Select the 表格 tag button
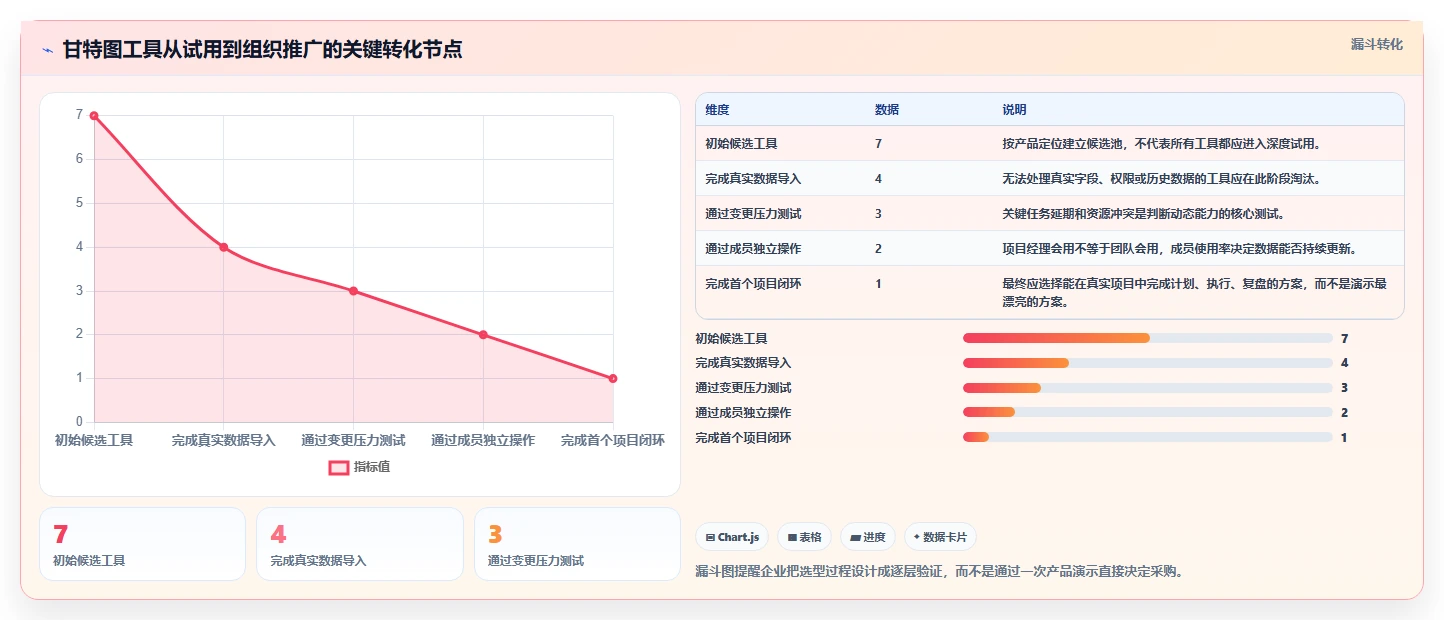 click(804, 537)
